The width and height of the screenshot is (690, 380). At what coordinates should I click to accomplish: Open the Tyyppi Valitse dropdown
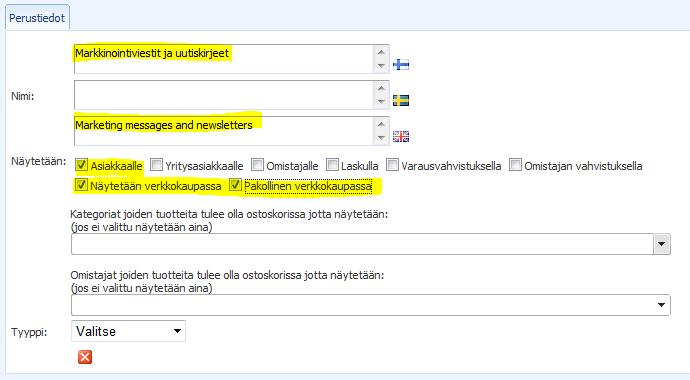click(128, 331)
